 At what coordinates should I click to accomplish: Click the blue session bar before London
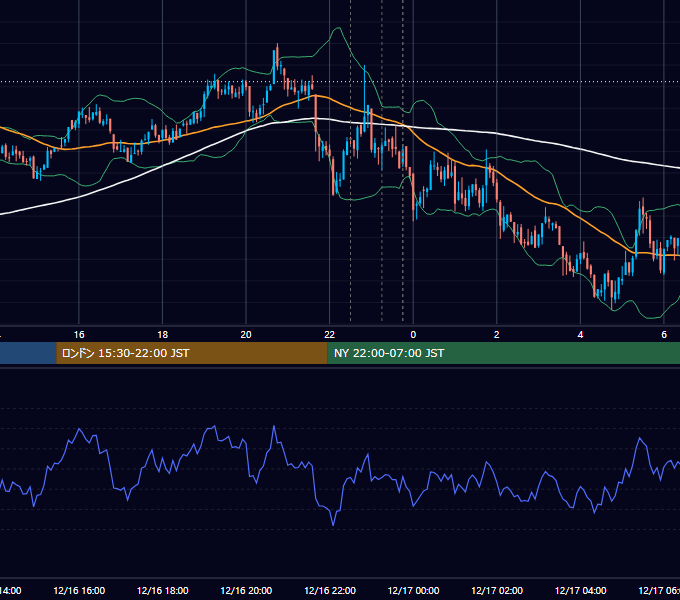coord(28,353)
